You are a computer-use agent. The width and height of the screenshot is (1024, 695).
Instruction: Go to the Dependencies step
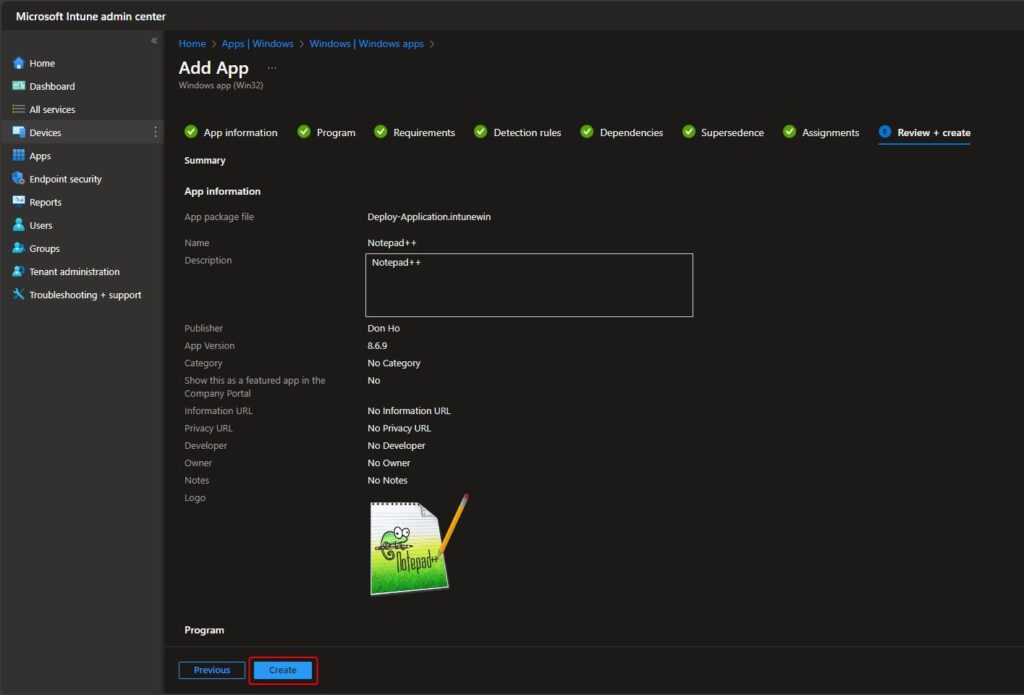point(622,133)
